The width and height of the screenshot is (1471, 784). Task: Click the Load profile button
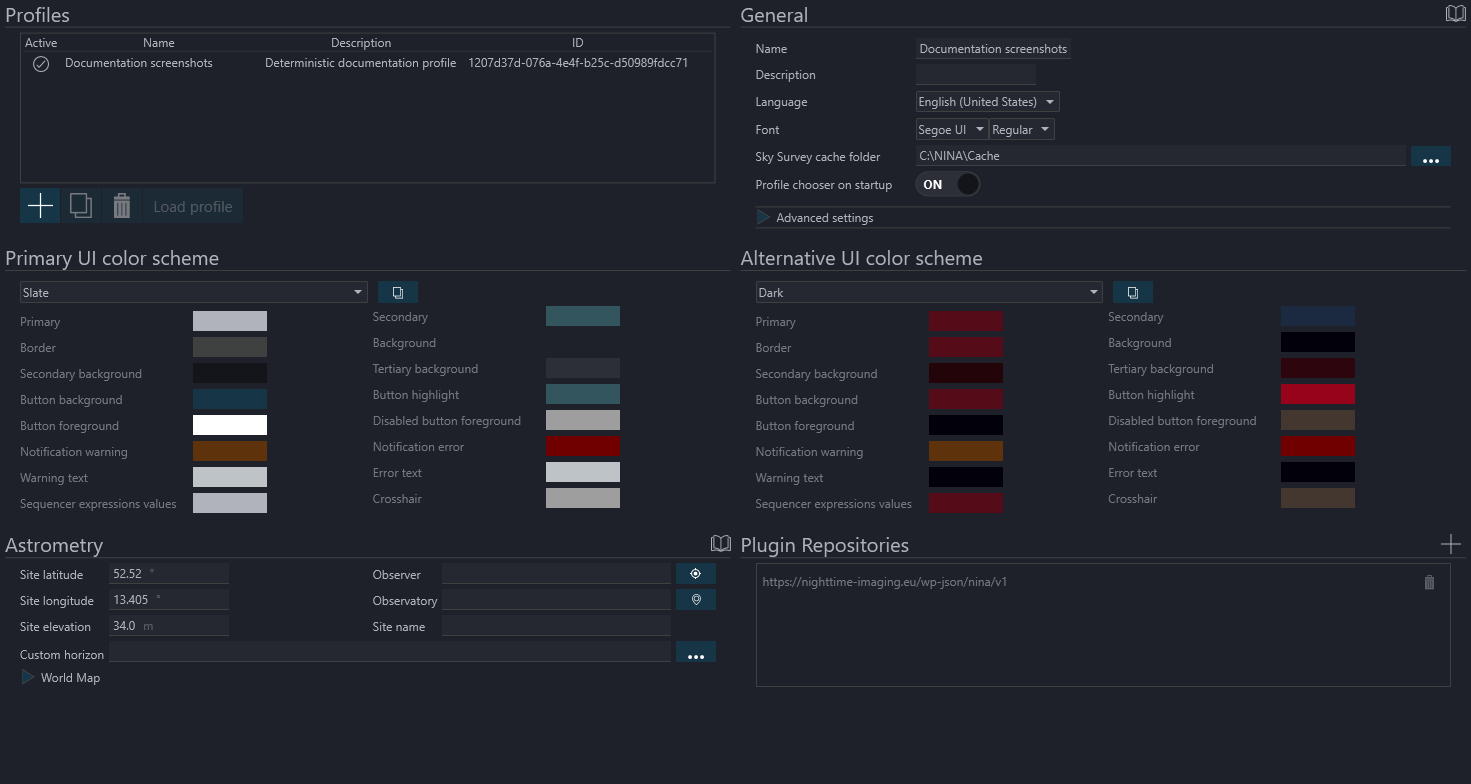pos(193,206)
